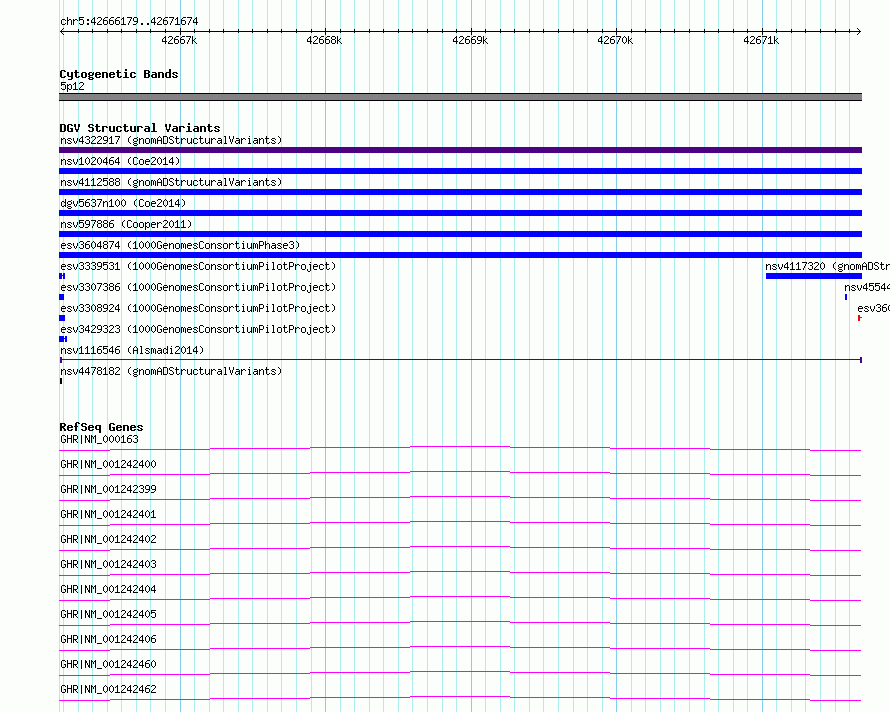The width and height of the screenshot is (890, 712).
Task: Select transcript GHR|NM_001242406
Action: (x=108, y=639)
